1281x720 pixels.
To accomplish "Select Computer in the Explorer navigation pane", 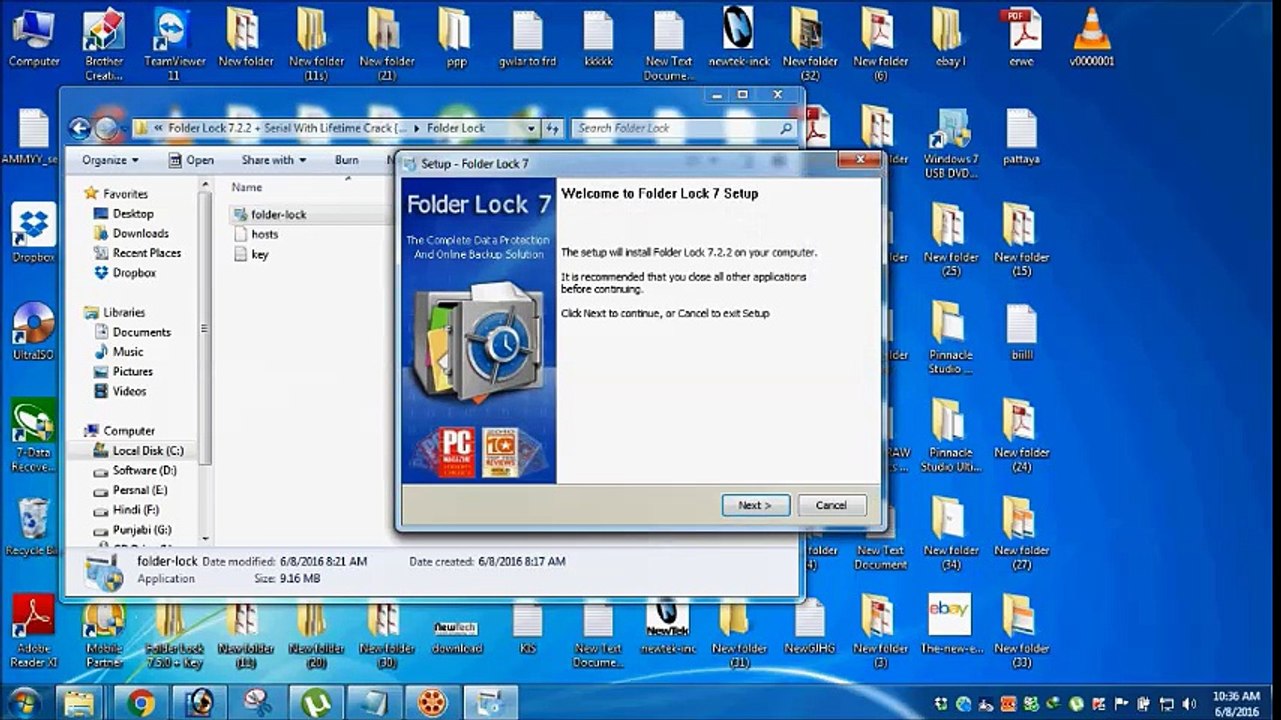I will click(x=119, y=431).
